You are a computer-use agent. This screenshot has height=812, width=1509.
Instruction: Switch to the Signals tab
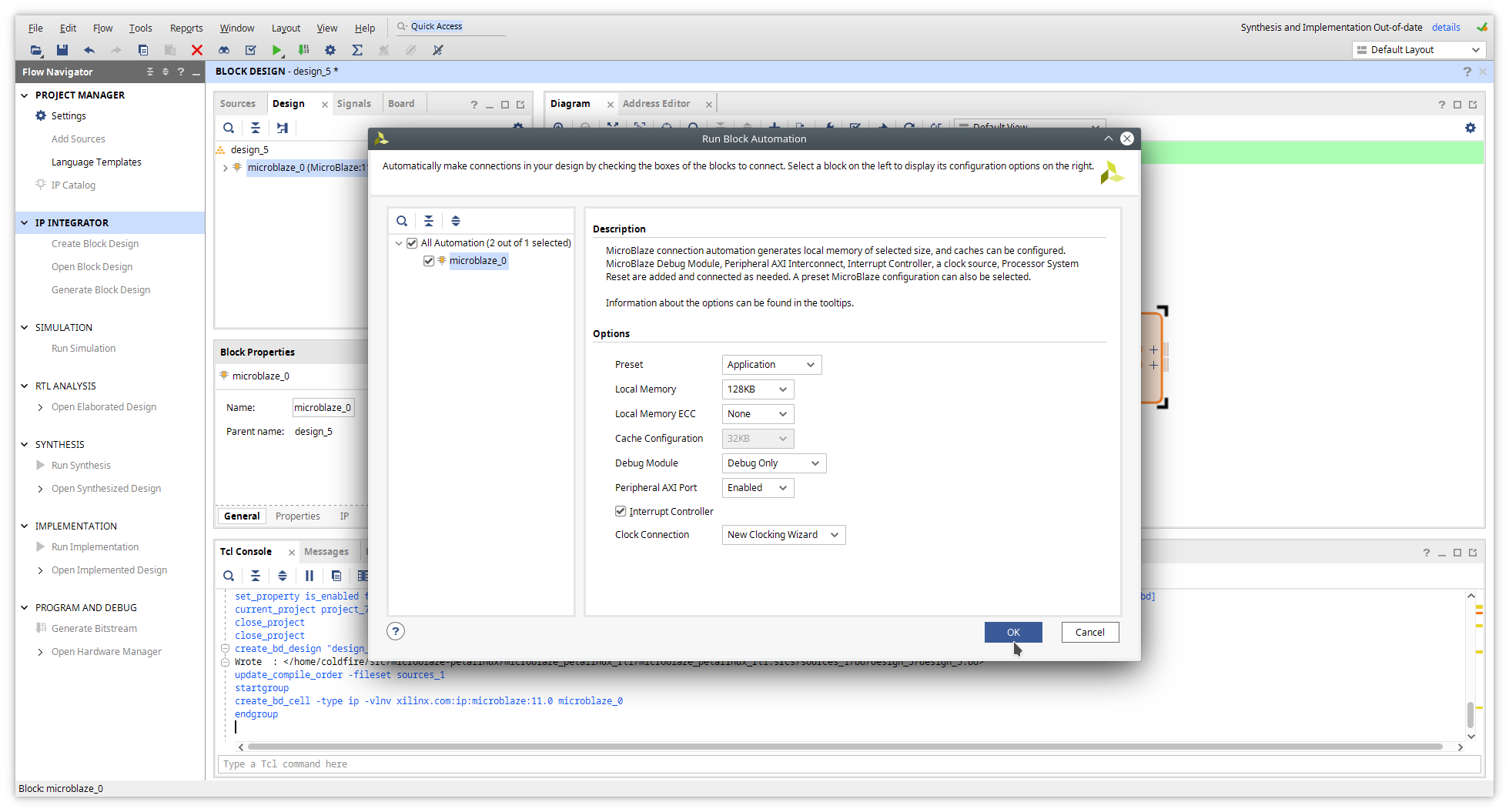click(353, 104)
